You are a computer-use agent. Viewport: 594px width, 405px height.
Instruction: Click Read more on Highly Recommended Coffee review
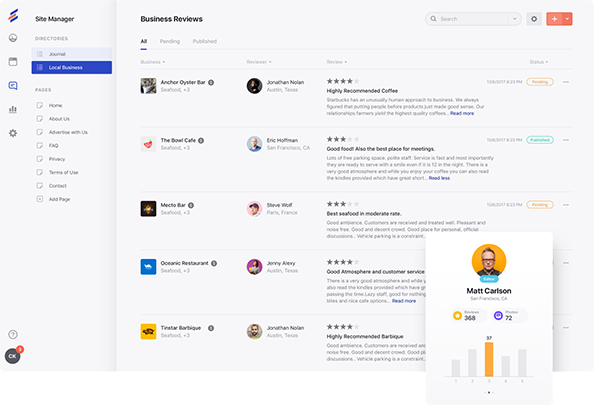tap(462, 113)
